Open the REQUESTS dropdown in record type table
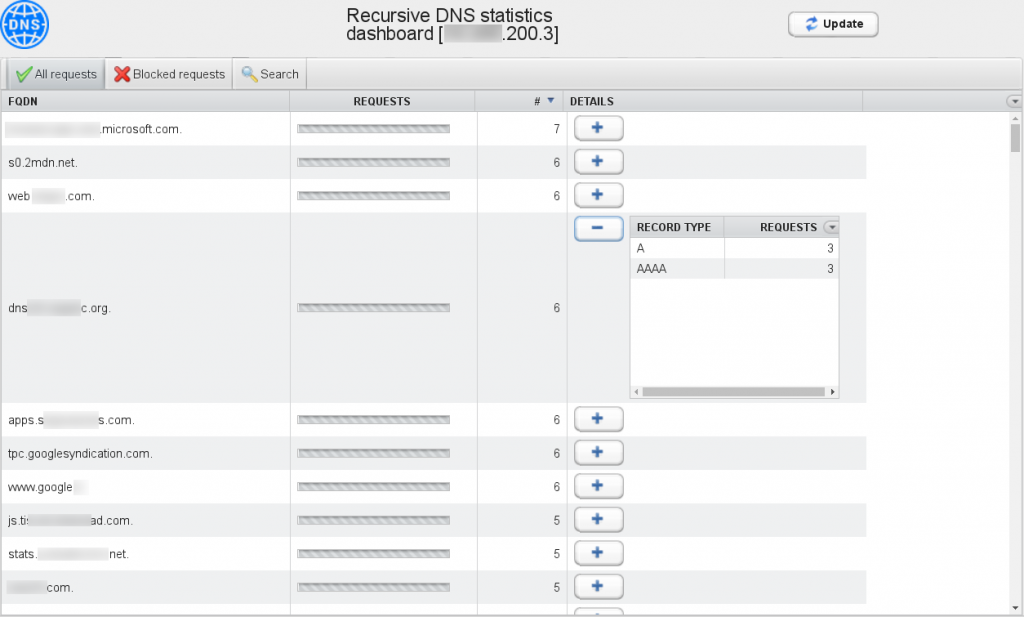Viewport: 1024px width, 617px height. tap(832, 227)
